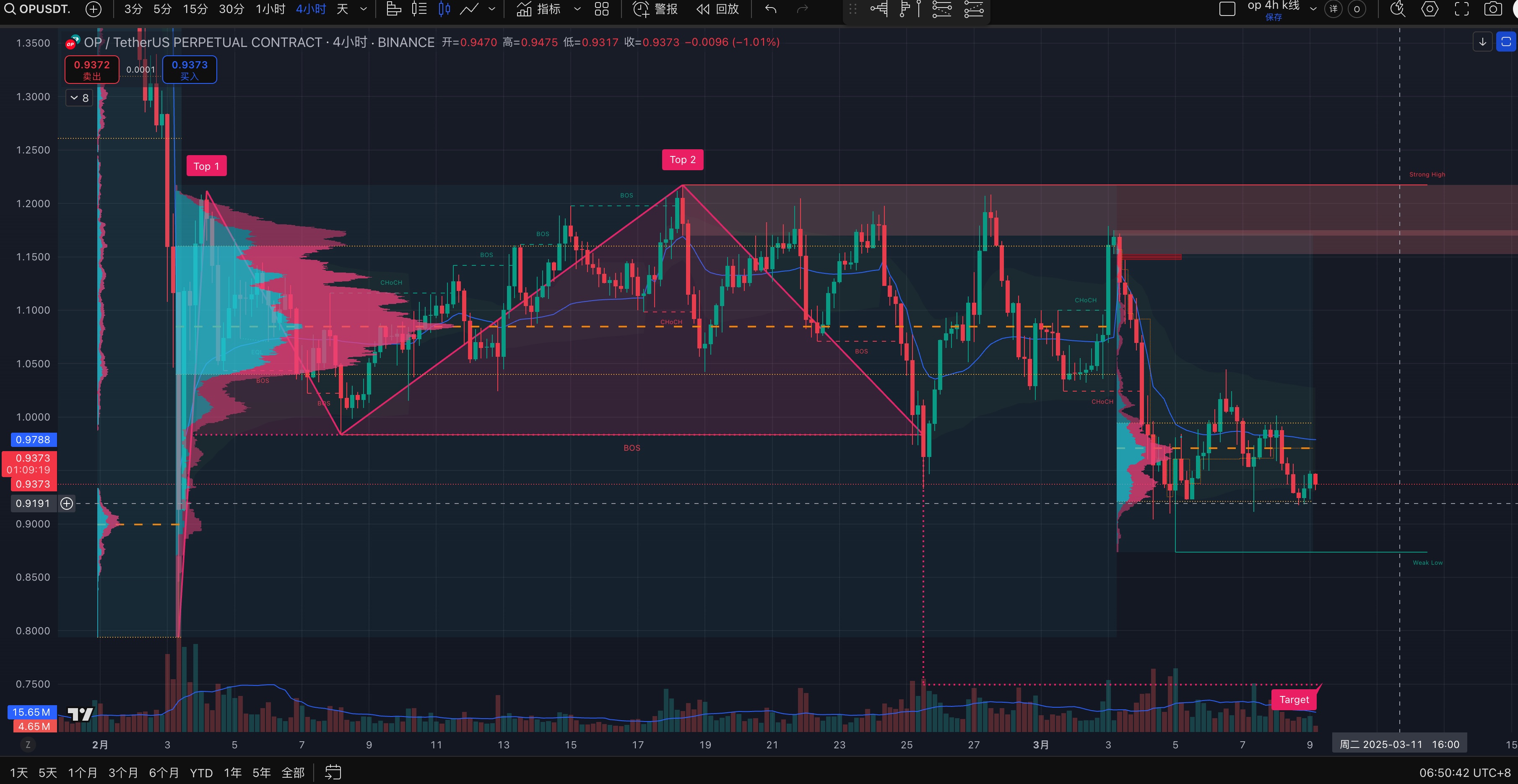
Task: Toggle the auto-fit screen blue button
Action: point(1505,42)
